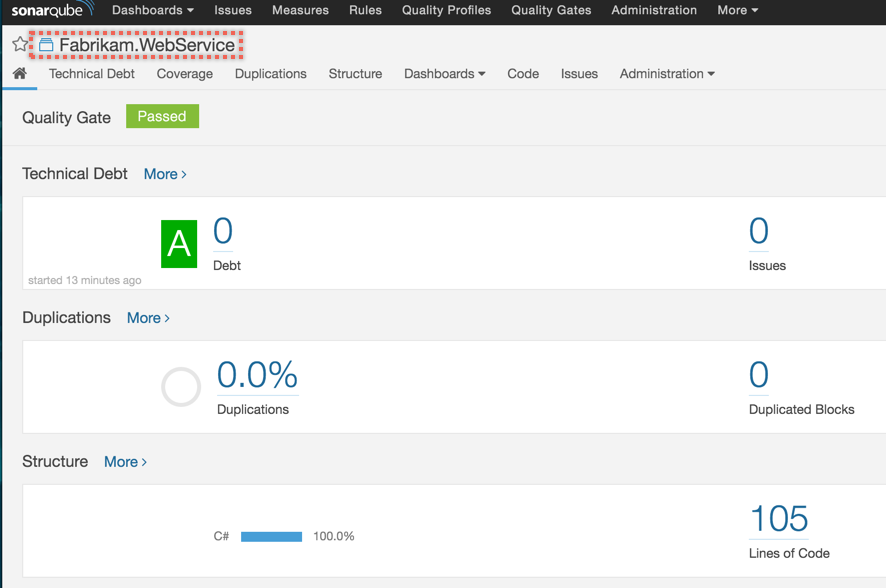
Task: Go to the project home icon tab
Action: pyautogui.click(x=20, y=73)
